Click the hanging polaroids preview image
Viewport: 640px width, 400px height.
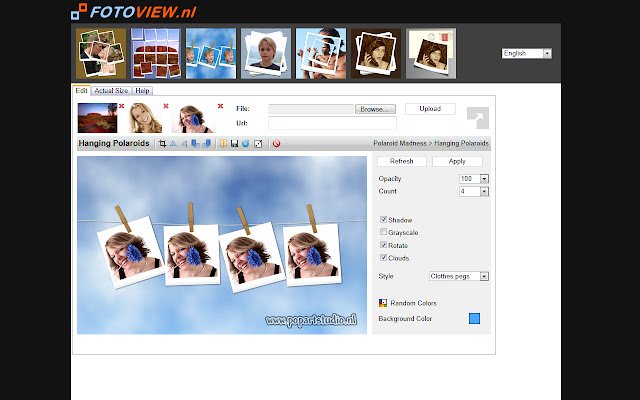pyautogui.click(x=222, y=245)
